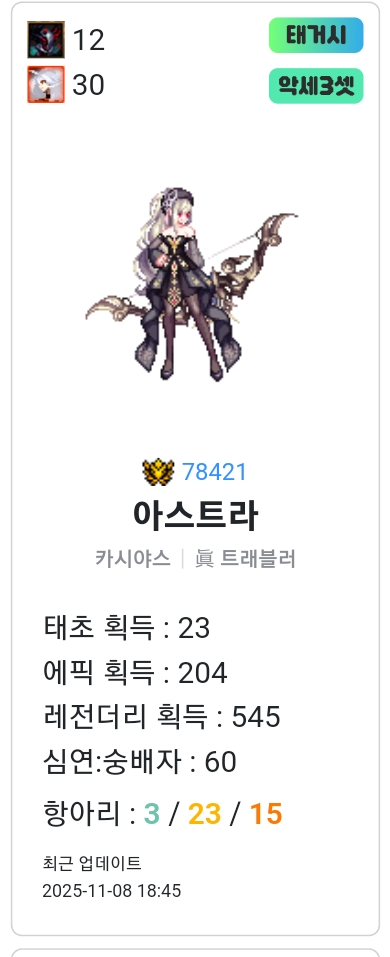Open the fame score 78421 link
The image size is (390, 957).
coord(214,472)
